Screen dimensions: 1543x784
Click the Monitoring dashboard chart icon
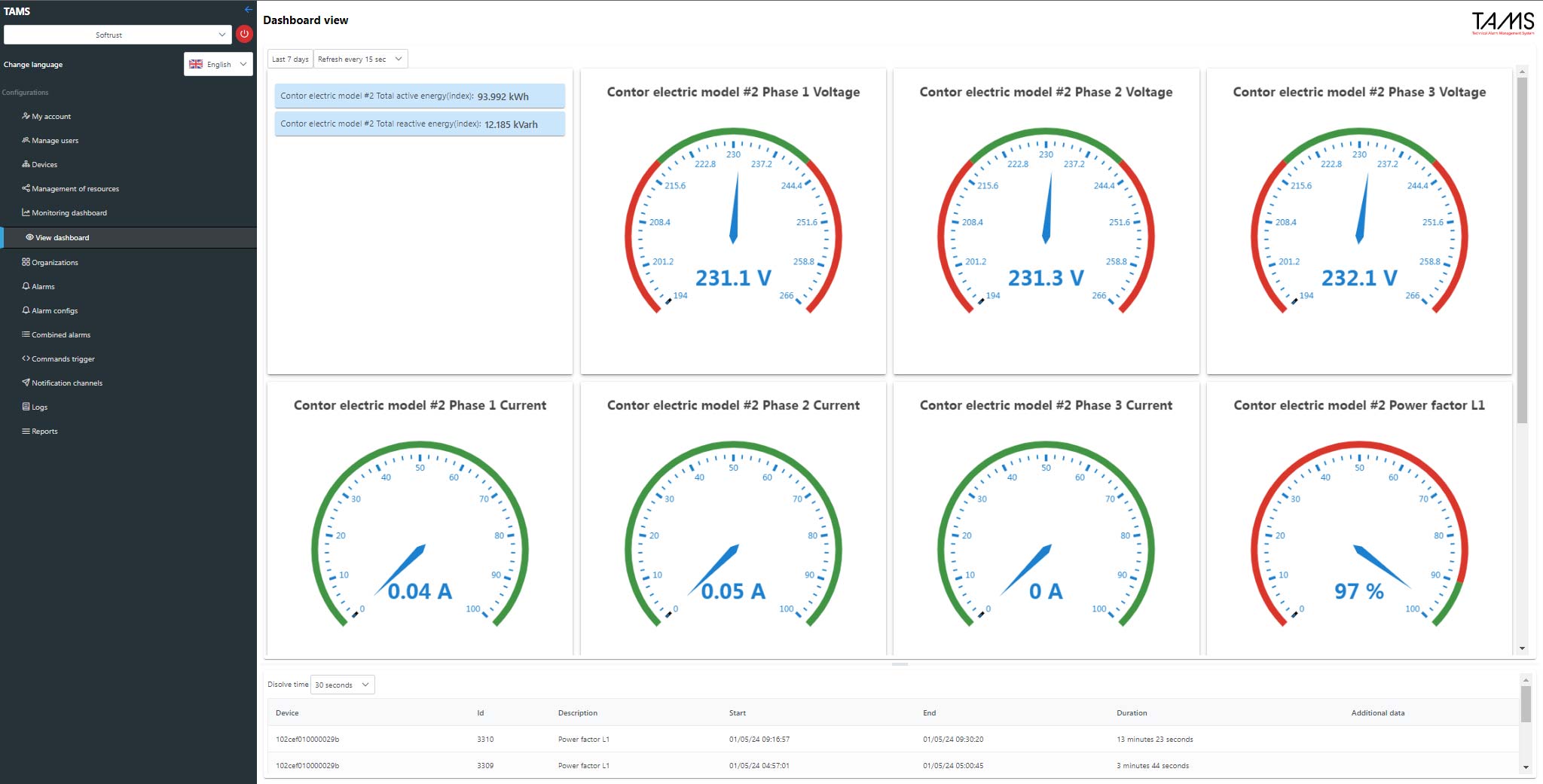click(x=26, y=212)
